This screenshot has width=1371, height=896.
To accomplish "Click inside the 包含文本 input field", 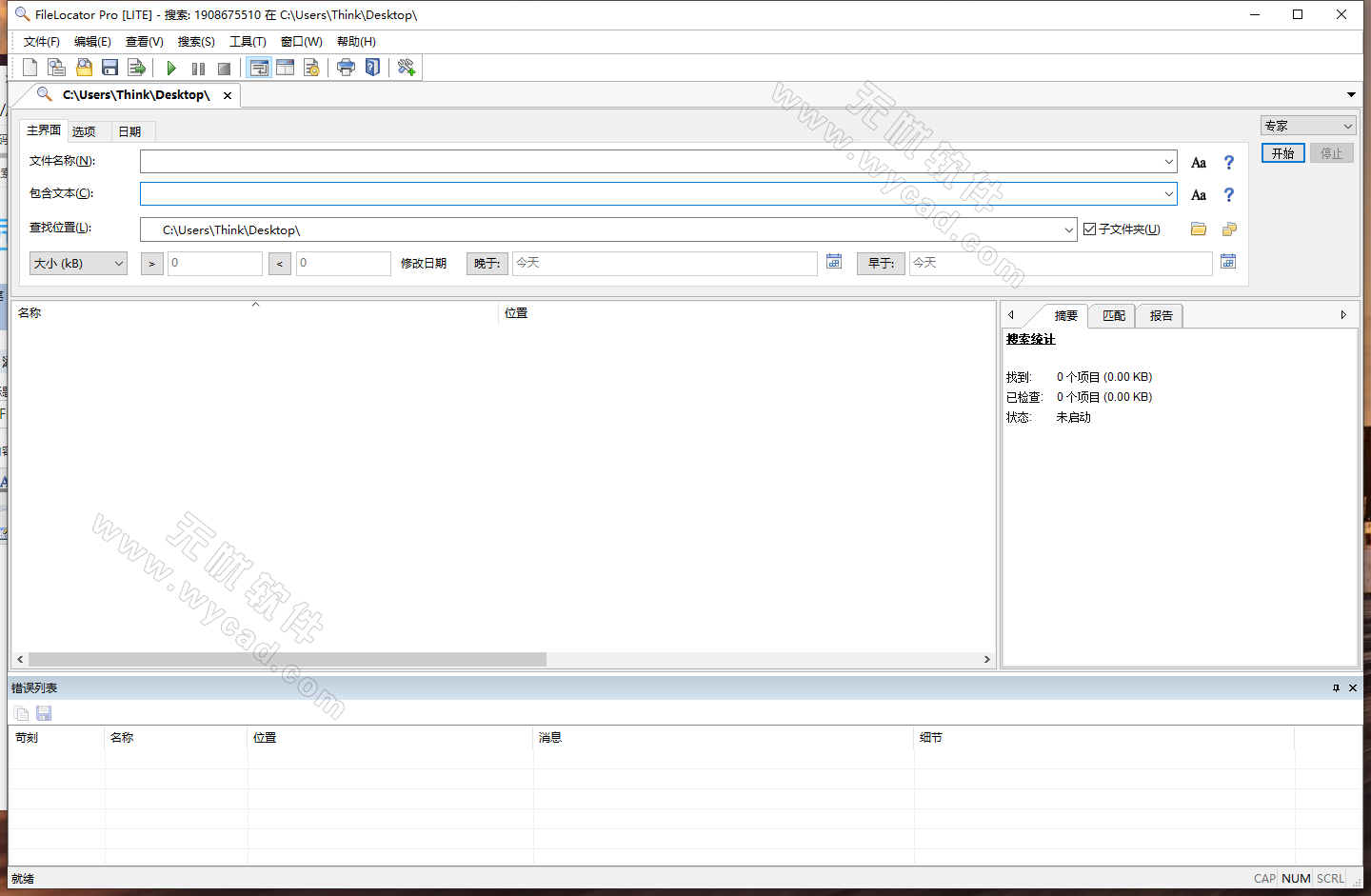I will click(x=571, y=194).
